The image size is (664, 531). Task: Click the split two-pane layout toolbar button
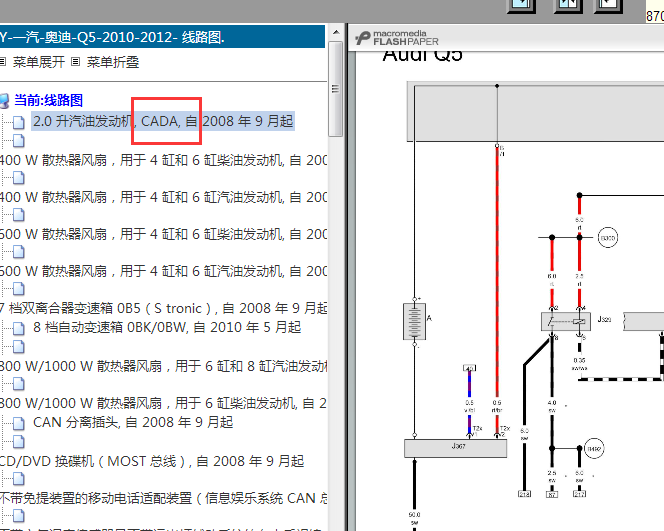[568, 5]
